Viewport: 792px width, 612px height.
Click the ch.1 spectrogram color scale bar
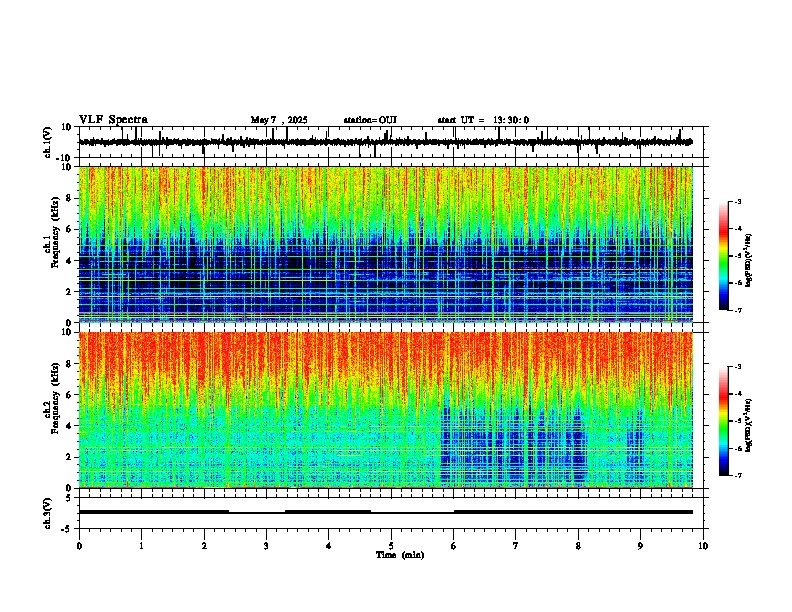point(723,256)
